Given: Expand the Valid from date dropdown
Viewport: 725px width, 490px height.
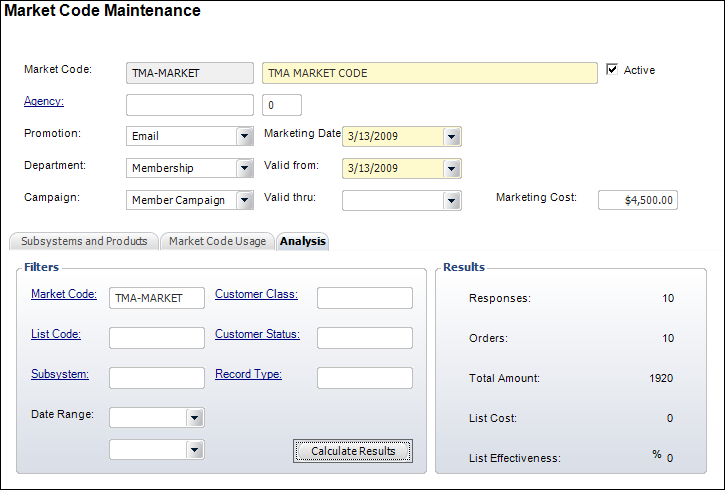Looking at the screenshot, I should [452, 169].
